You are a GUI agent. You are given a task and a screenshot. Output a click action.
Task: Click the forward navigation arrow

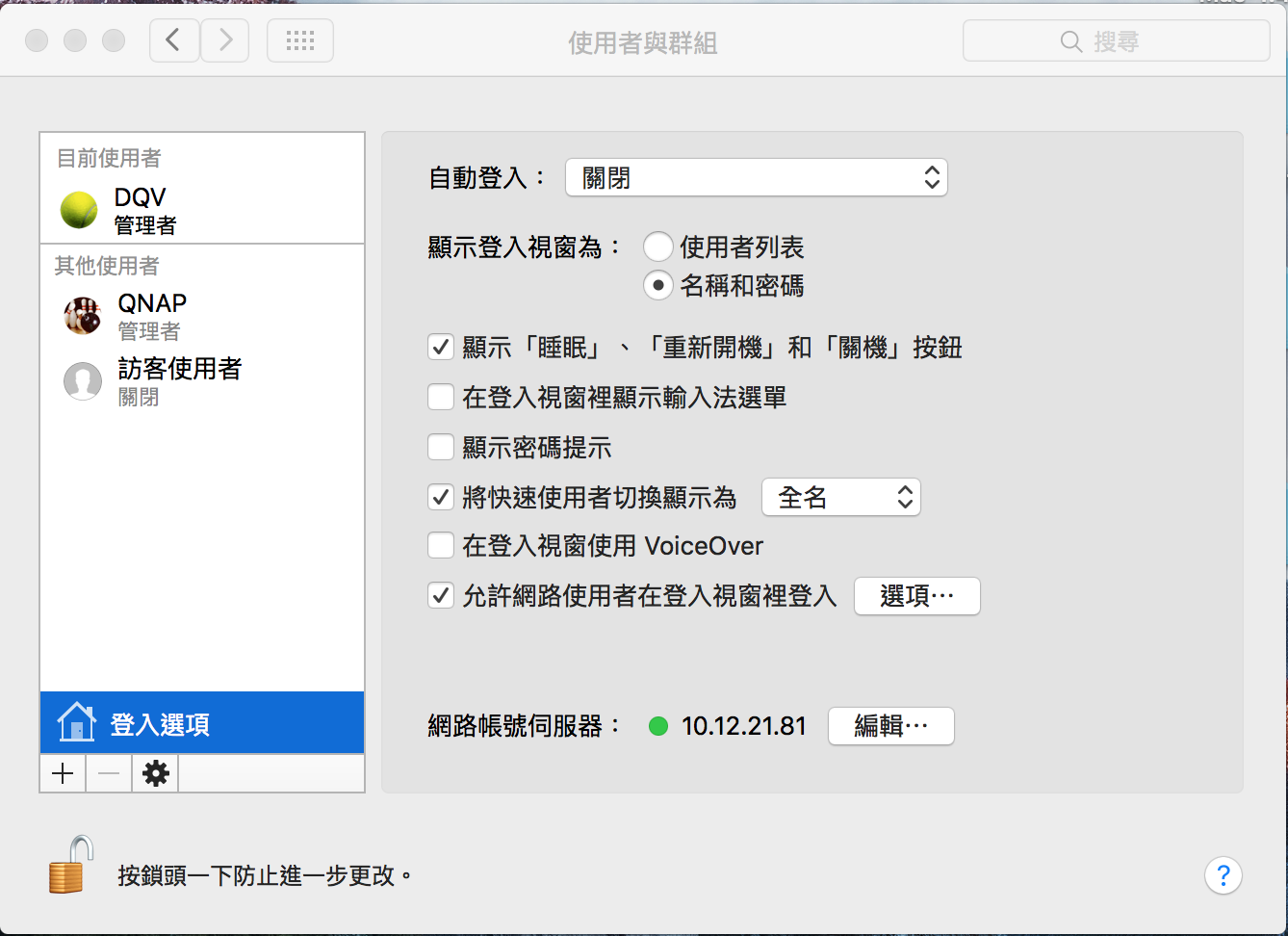point(224,39)
